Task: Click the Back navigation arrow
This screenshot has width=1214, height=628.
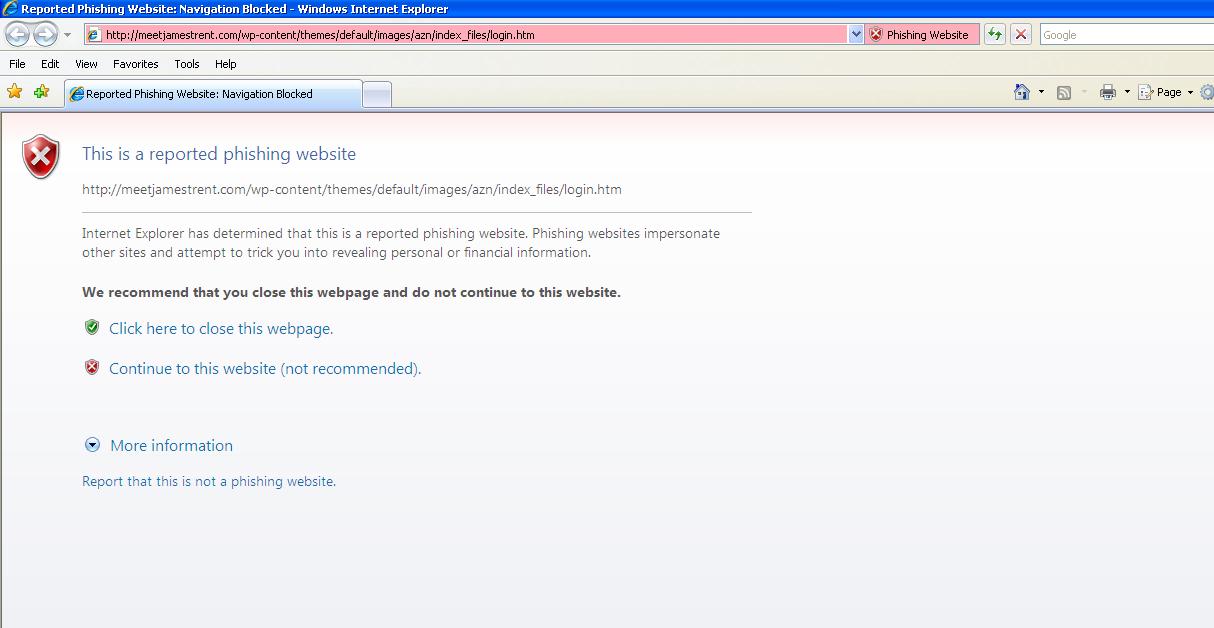Action: (x=18, y=35)
